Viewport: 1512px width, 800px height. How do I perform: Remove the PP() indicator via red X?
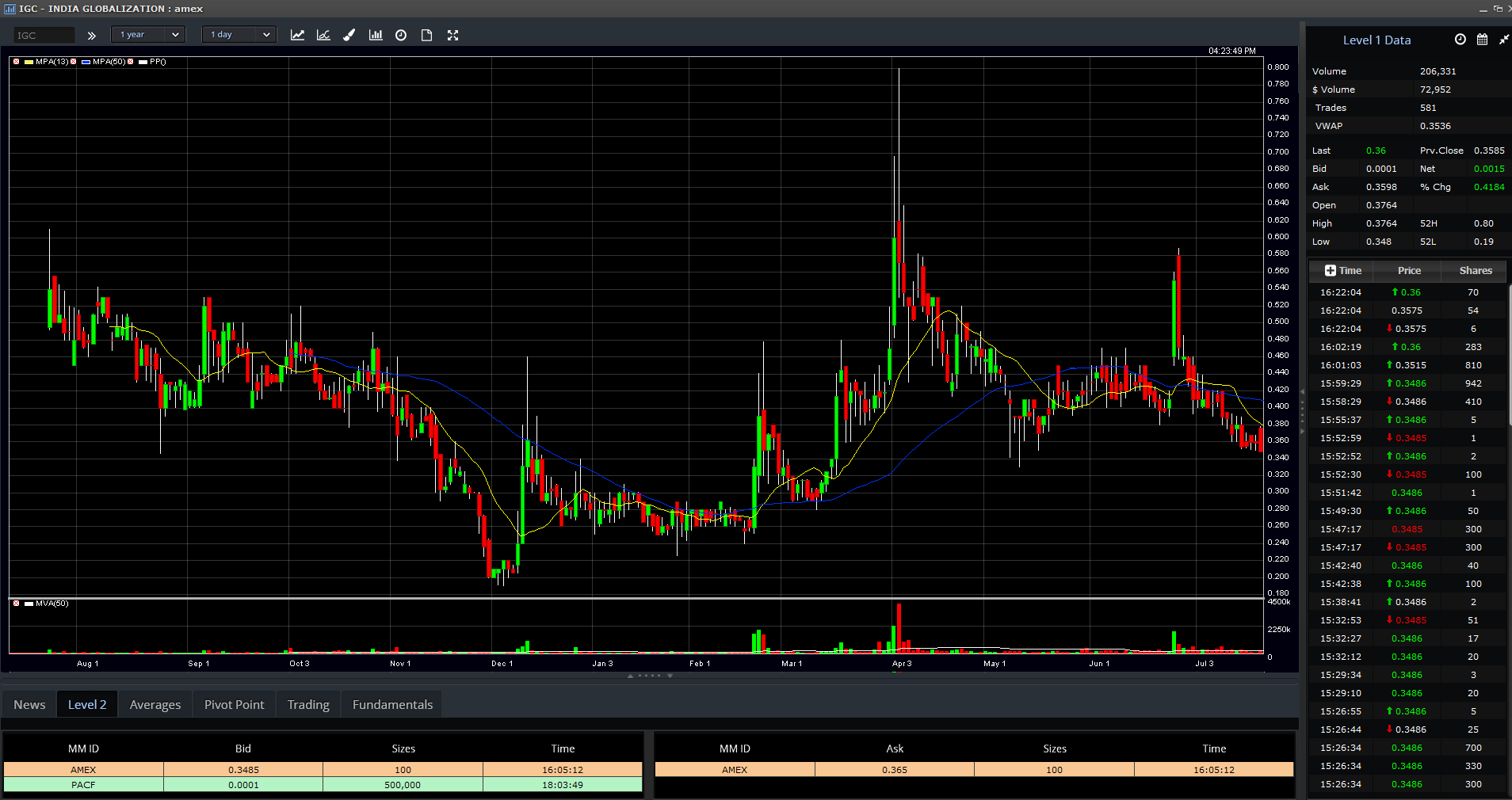coord(131,62)
